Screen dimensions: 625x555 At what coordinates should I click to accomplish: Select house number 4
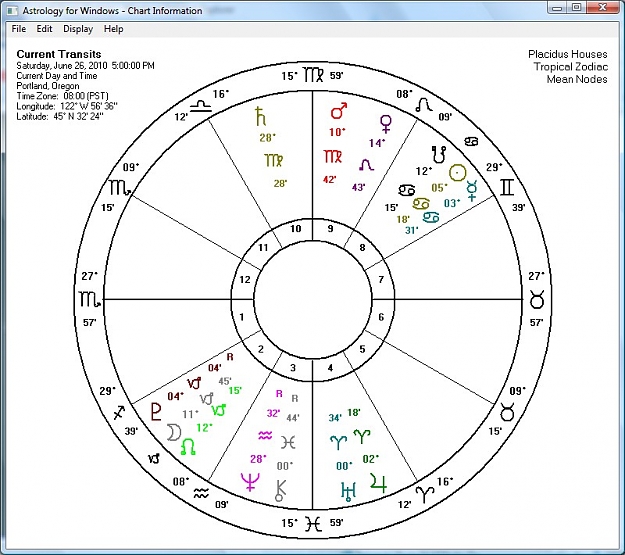(330, 368)
